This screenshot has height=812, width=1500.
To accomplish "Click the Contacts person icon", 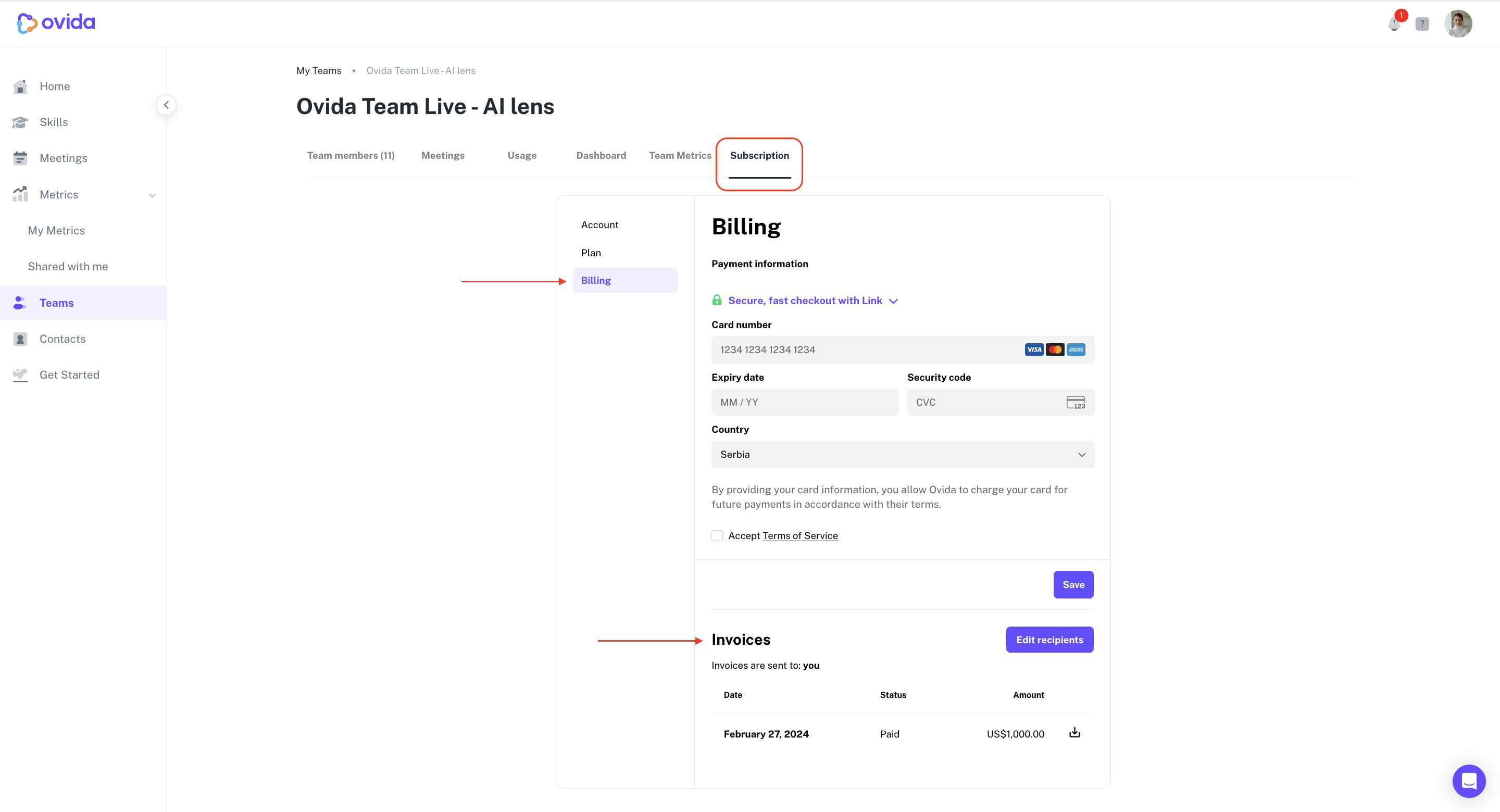I will click(x=20, y=339).
